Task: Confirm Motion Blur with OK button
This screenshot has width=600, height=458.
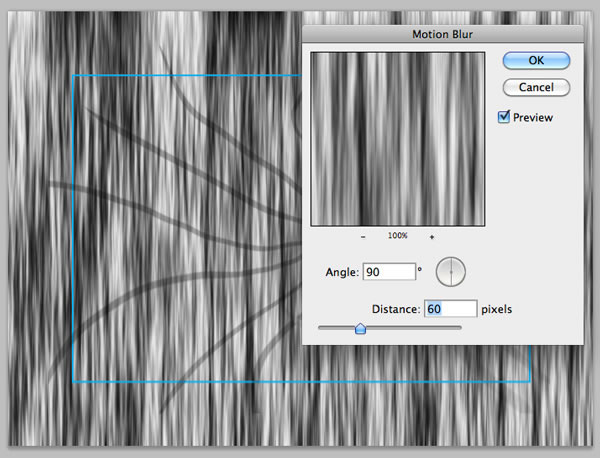Action: tap(536, 60)
